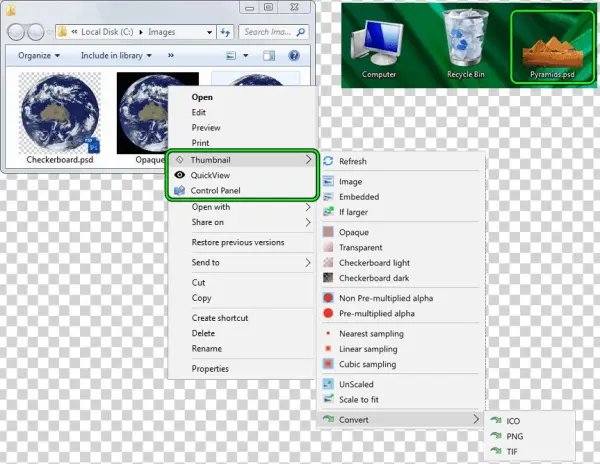
Task: Click the If larger icon
Action: pyautogui.click(x=328, y=212)
